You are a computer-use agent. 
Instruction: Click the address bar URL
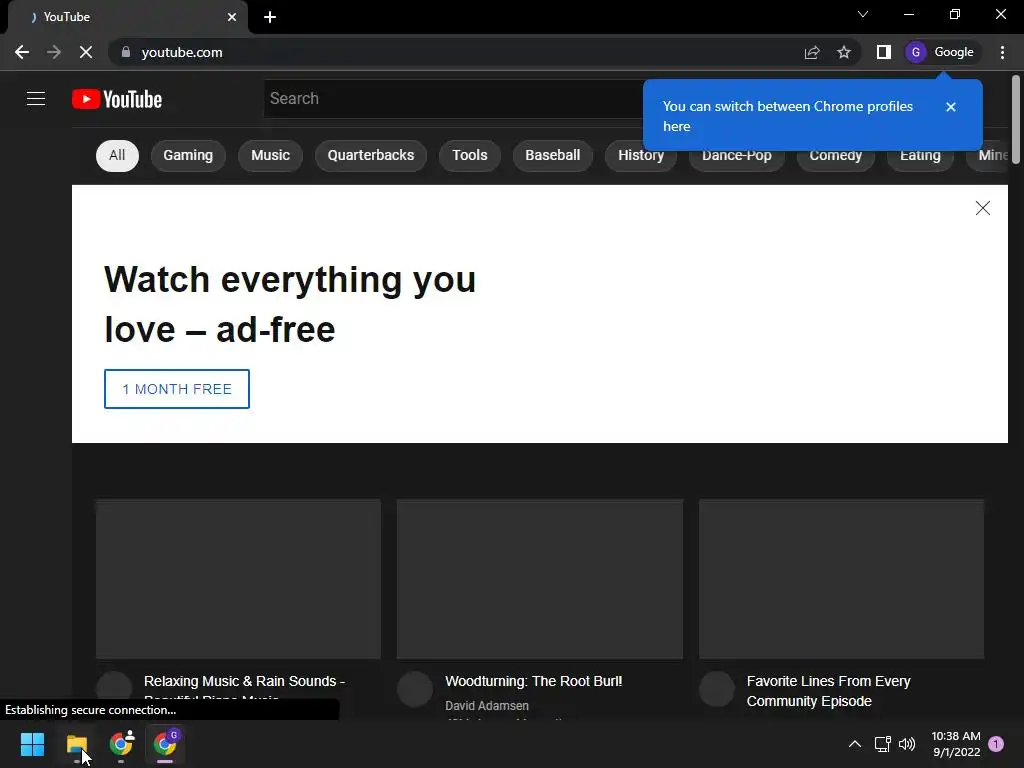point(182,52)
